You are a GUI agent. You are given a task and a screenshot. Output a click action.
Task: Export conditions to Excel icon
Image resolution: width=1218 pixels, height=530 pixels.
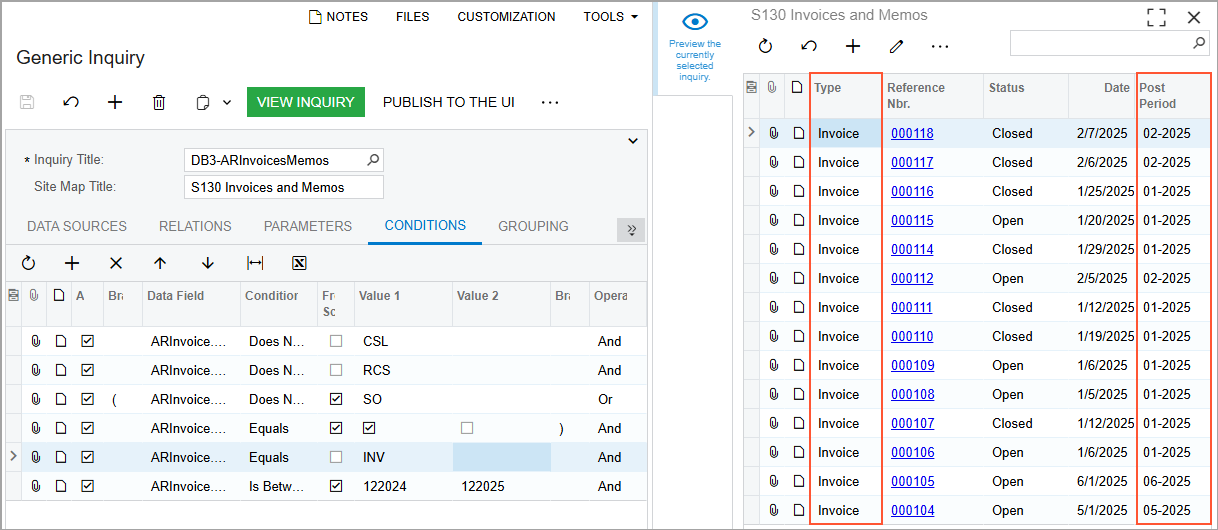click(298, 263)
